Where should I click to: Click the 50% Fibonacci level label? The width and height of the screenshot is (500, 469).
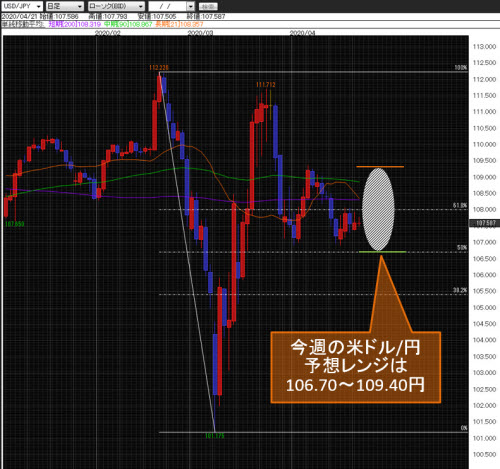[x=462, y=248]
